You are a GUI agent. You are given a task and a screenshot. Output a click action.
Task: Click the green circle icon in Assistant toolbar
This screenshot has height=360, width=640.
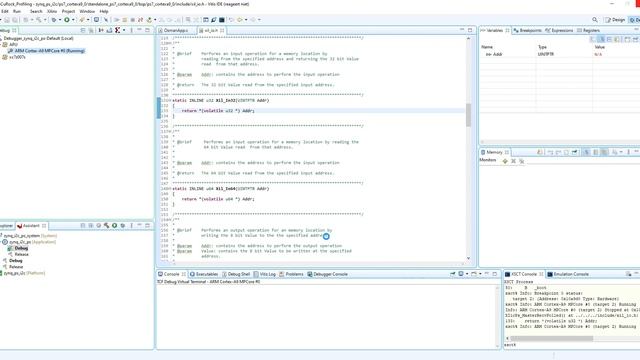(114, 225)
